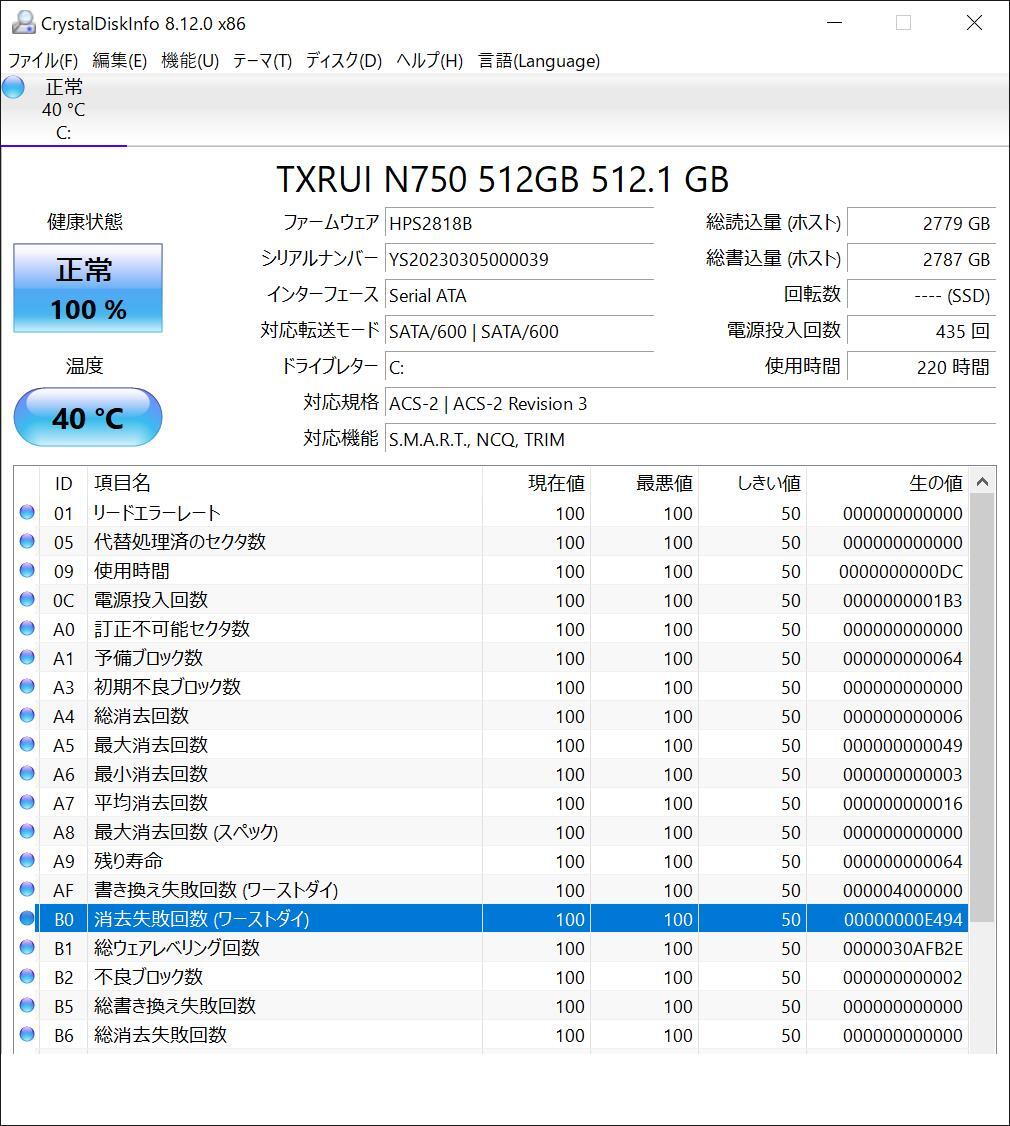Click the 総読込量 value 2779 GB
Screen dimensions: 1010x1126
click(922, 223)
